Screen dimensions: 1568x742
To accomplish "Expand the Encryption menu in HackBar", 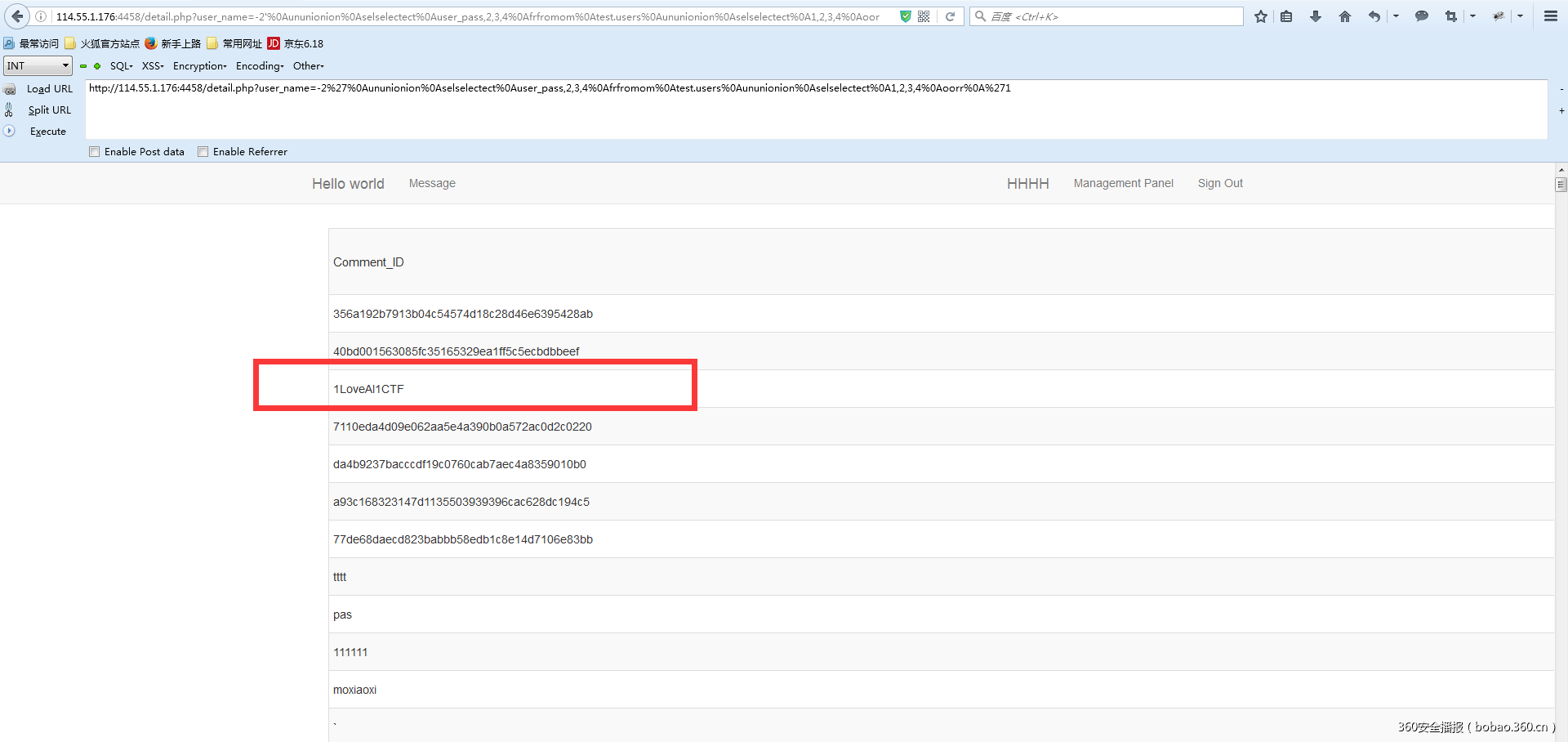I will [x=200, y=66].
